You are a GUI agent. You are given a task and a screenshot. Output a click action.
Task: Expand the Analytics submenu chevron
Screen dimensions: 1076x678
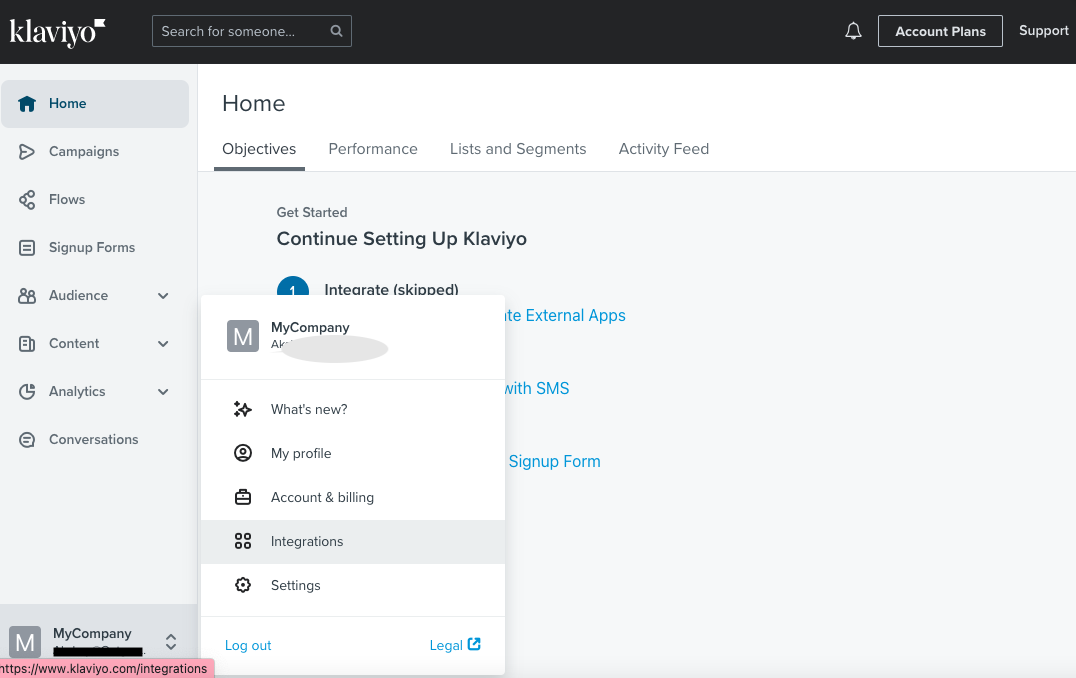coord(163,392)
